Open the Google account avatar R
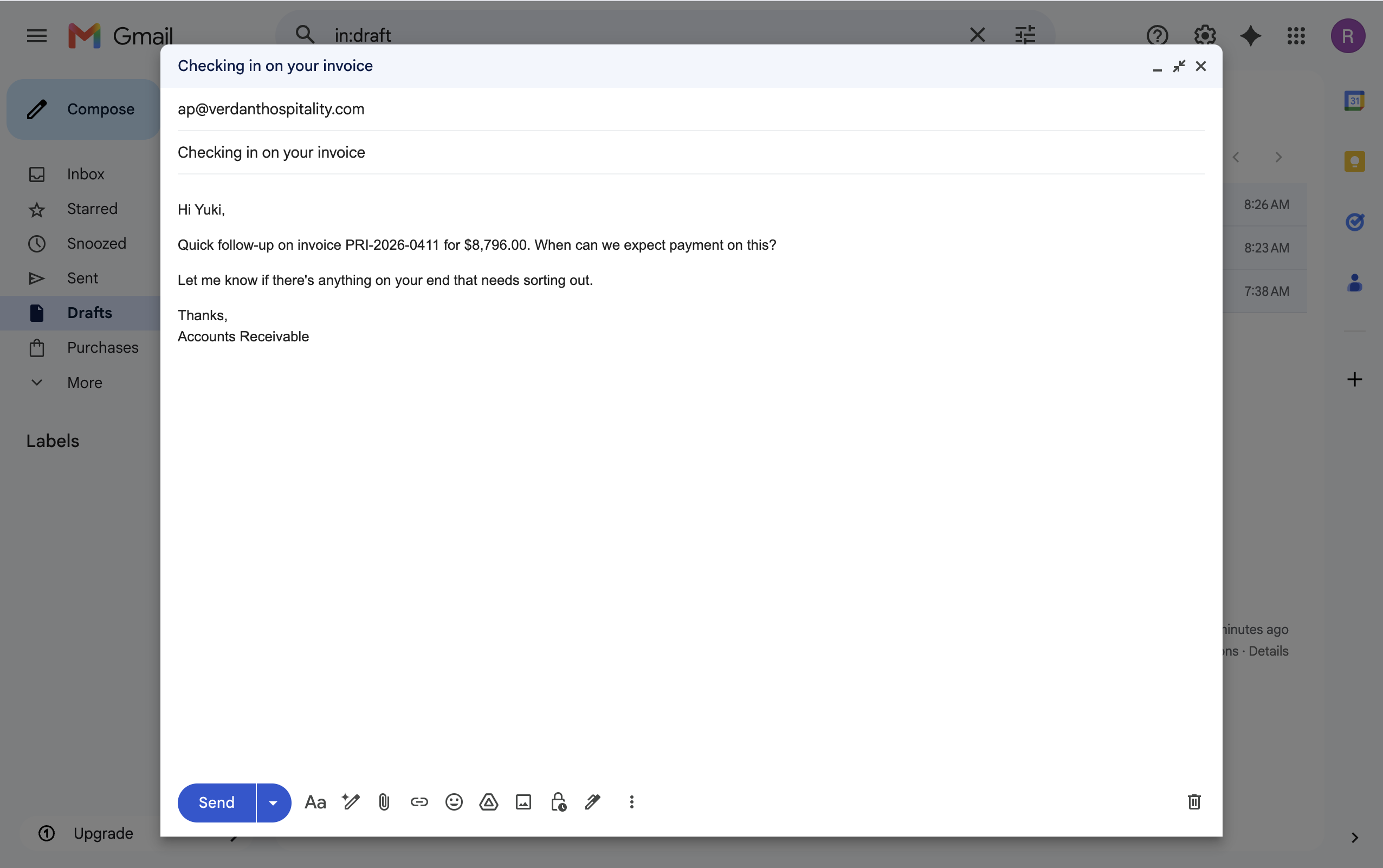The width and height of the screenshot is (1383, 868). click(1347, 36)
